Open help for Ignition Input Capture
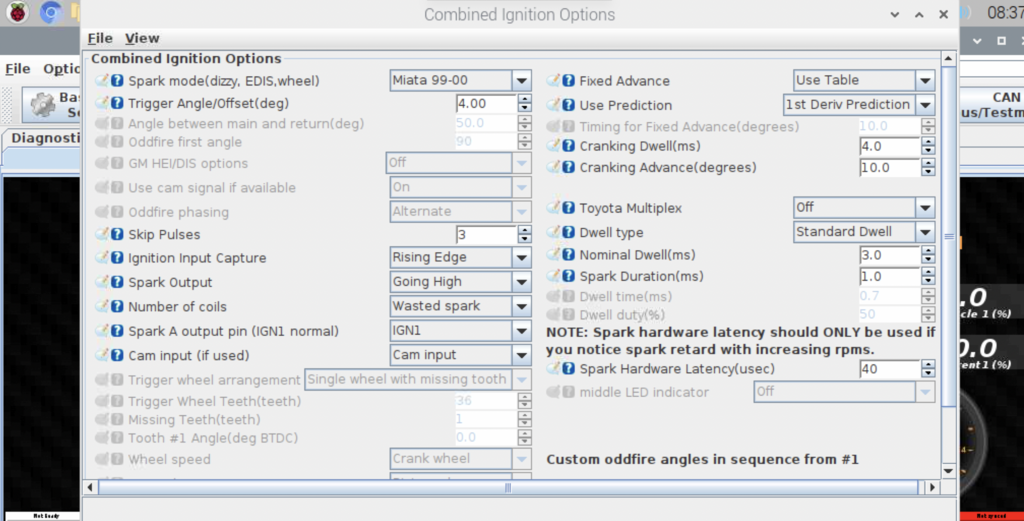This screenshot has height=521, width=1024. 117,258
